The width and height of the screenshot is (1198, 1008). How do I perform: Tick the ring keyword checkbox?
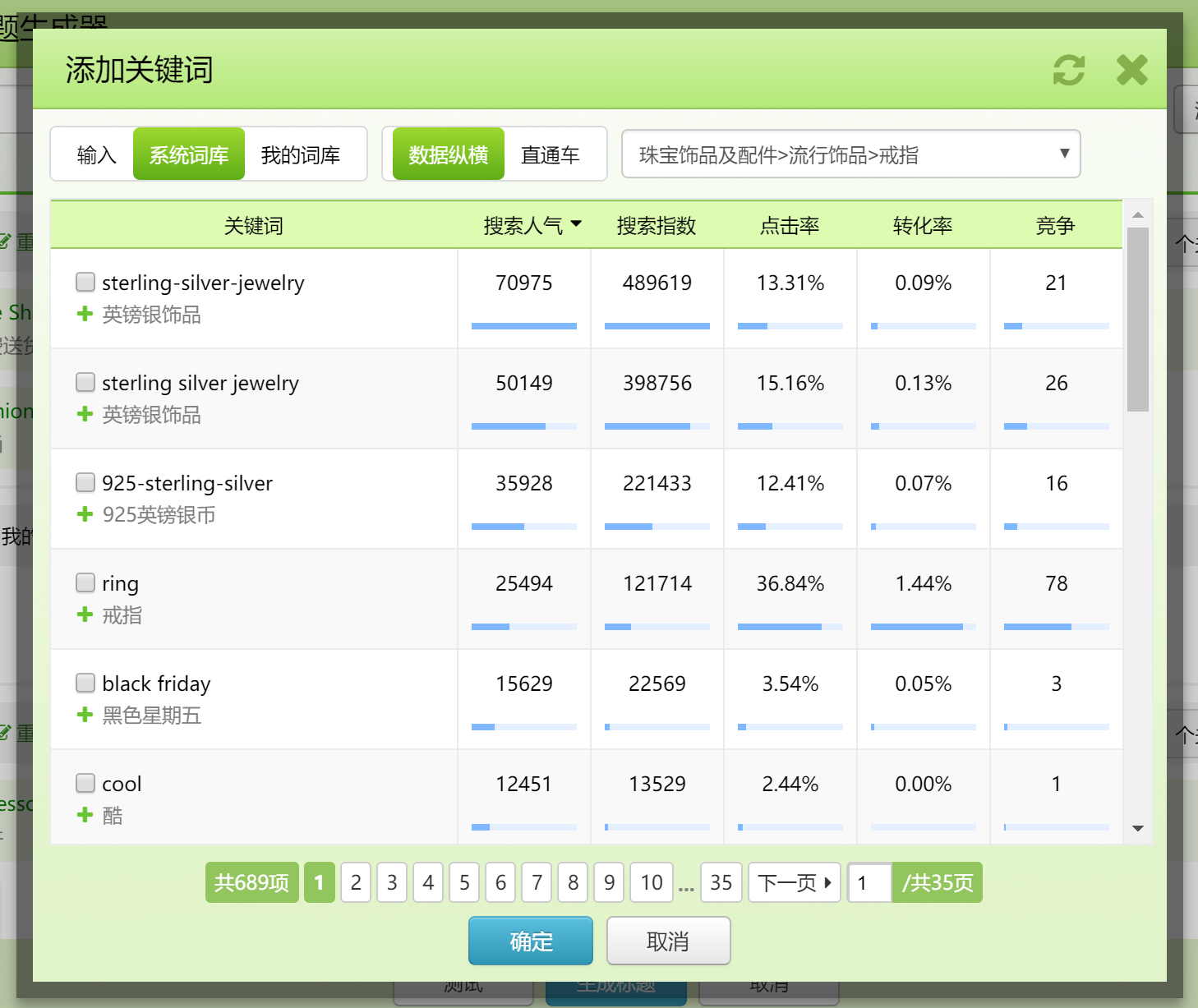tap(85, 582)
